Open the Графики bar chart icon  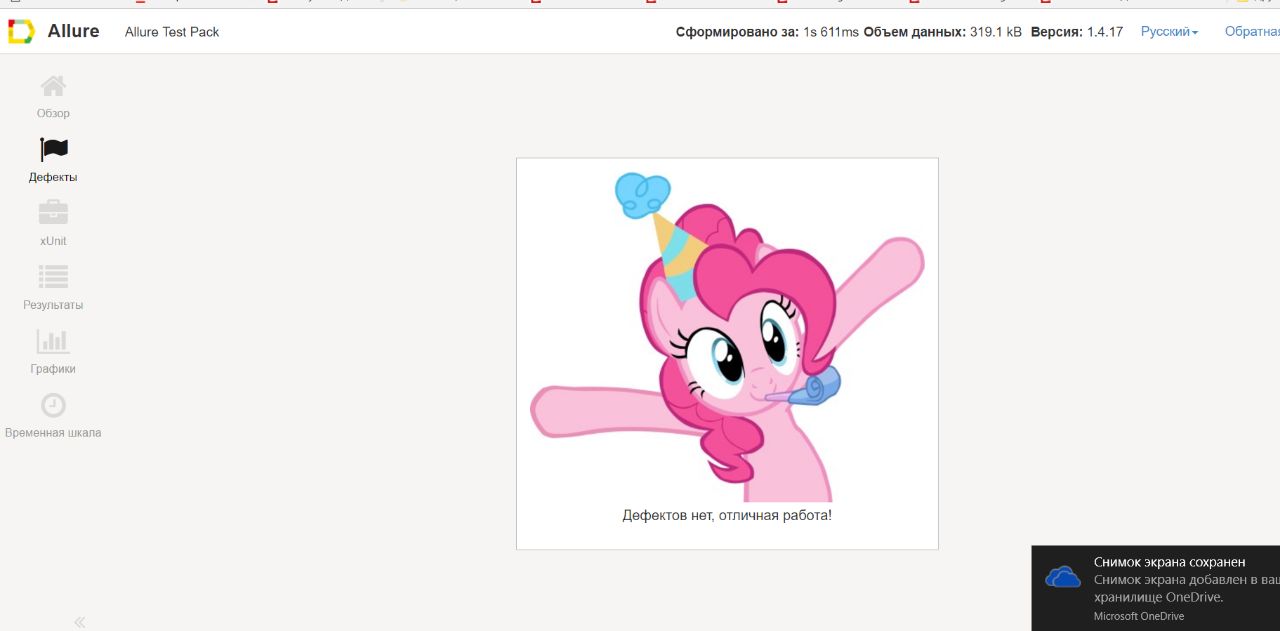point(53,341)
